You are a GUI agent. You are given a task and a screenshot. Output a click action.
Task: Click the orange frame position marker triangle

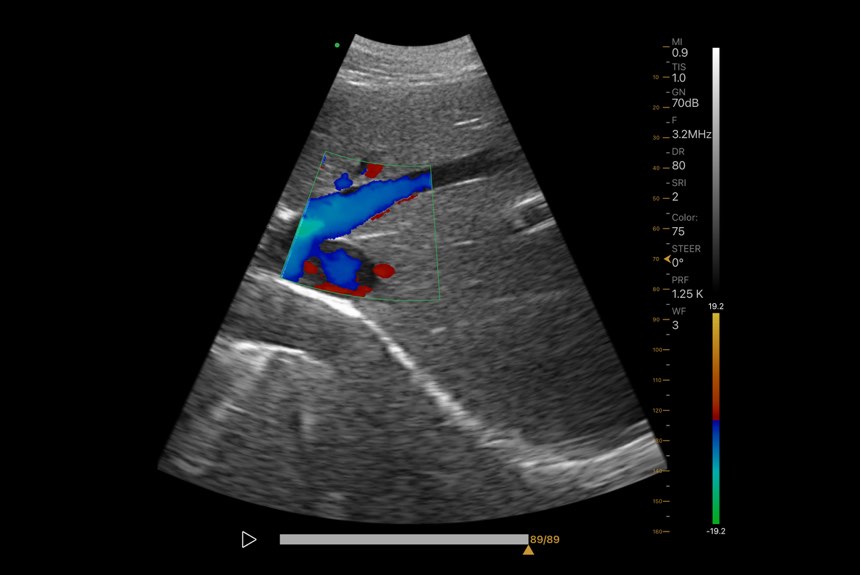(528, 550)
